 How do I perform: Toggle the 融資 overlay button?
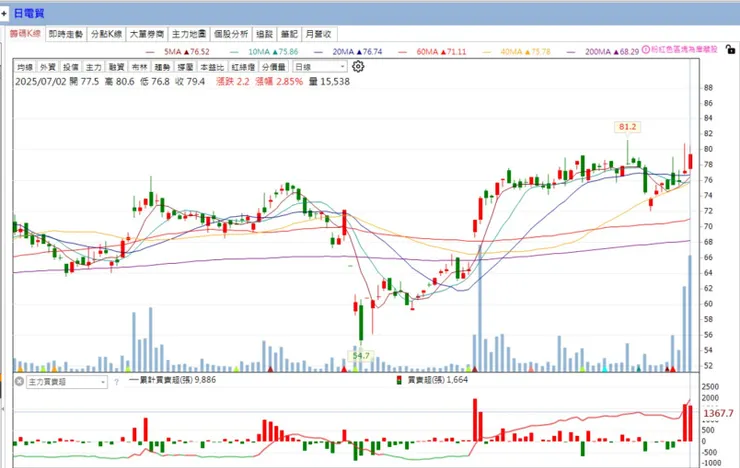[117, 67]
